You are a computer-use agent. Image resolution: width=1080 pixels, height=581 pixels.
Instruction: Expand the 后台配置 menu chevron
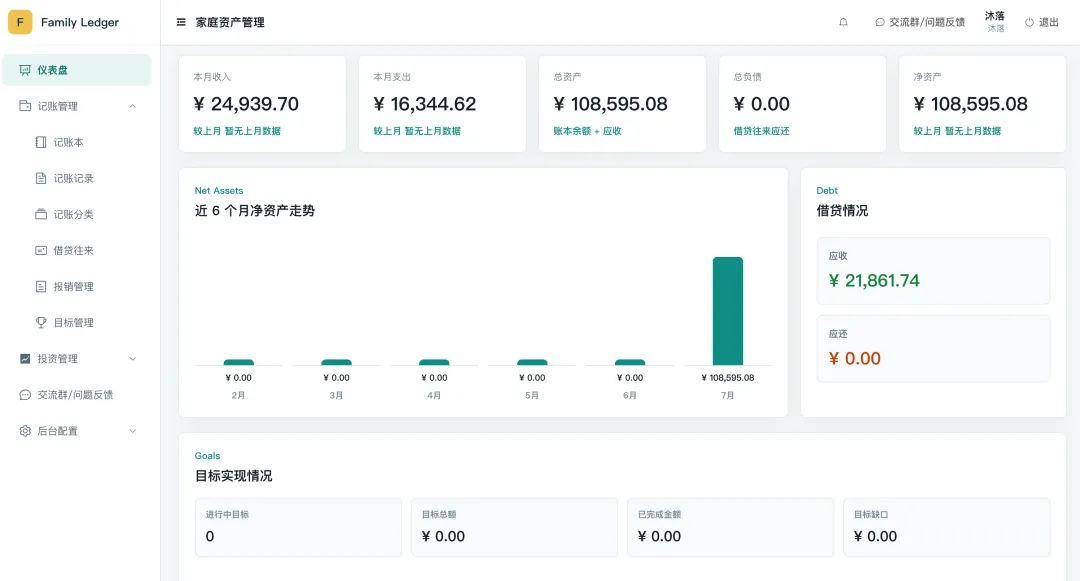133,431
